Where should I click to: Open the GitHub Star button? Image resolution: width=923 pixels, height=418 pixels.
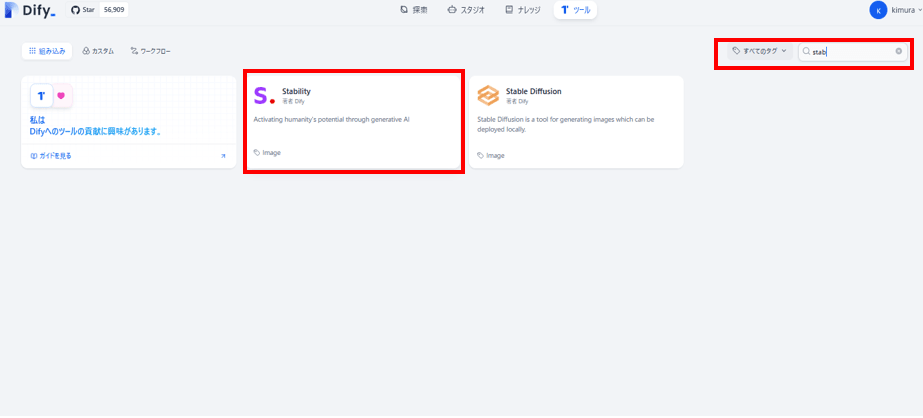tap(83, 10)
